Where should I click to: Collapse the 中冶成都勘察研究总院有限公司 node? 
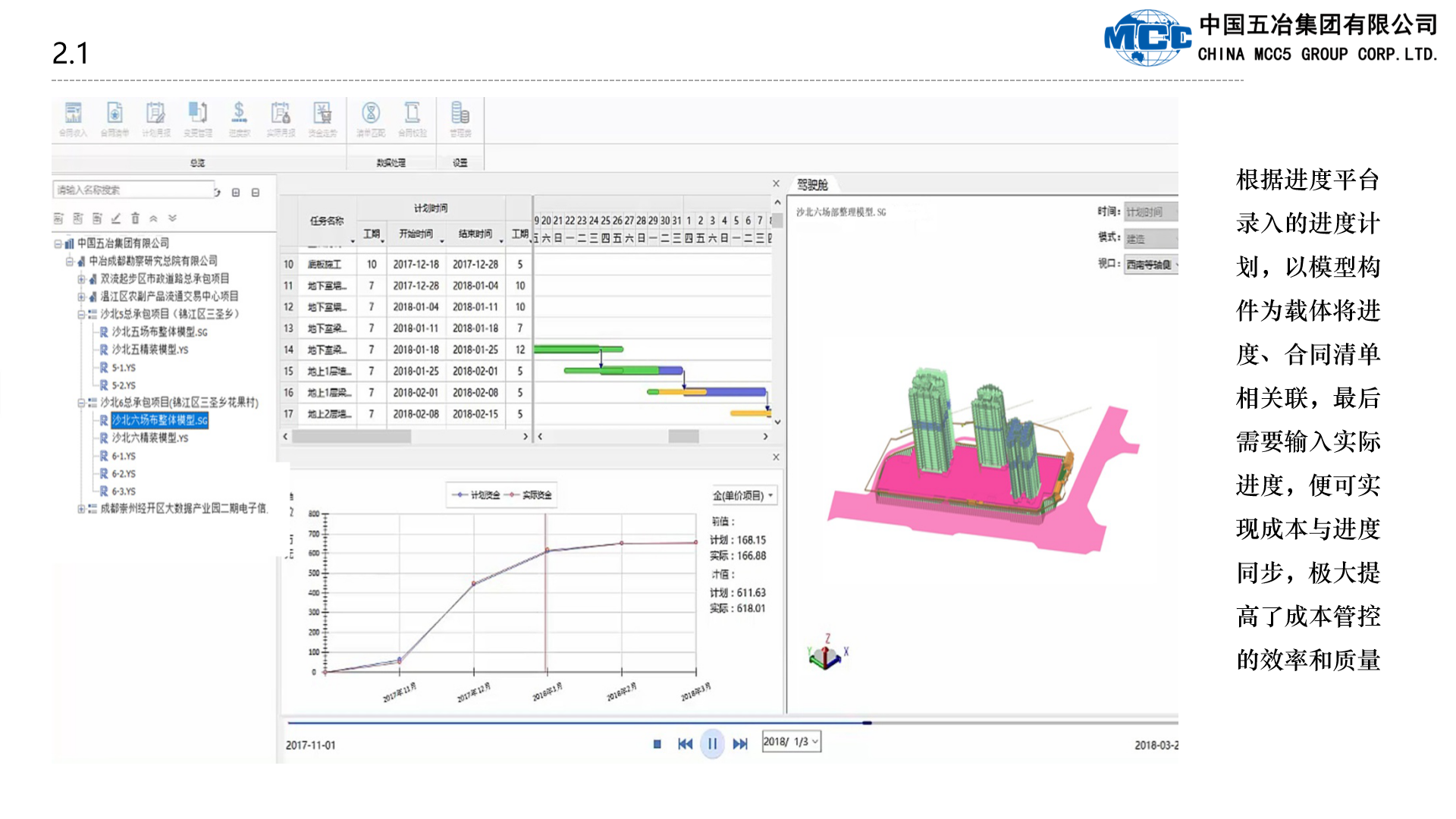click(x=69, y=262)
